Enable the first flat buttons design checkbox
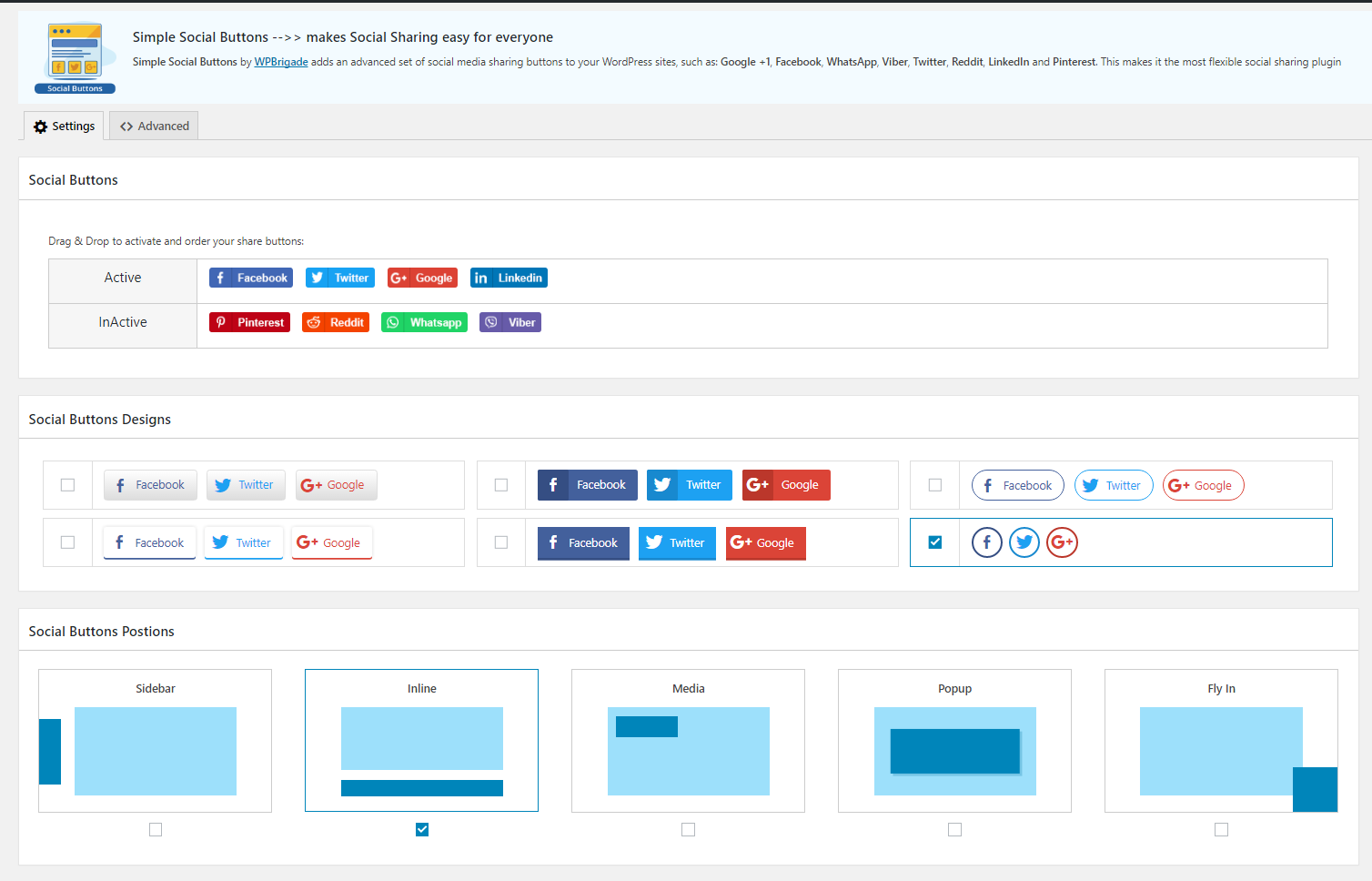The width and height of the screenshot is (1372, 881). 67,485
